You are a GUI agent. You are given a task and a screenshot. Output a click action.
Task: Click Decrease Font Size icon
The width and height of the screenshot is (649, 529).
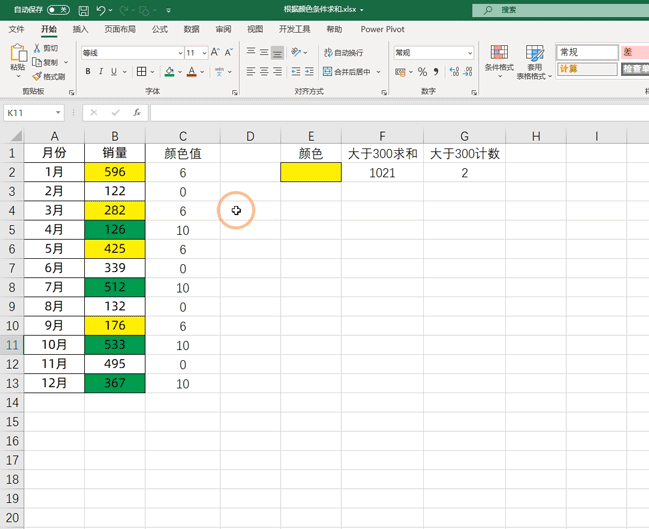[229, 52]
